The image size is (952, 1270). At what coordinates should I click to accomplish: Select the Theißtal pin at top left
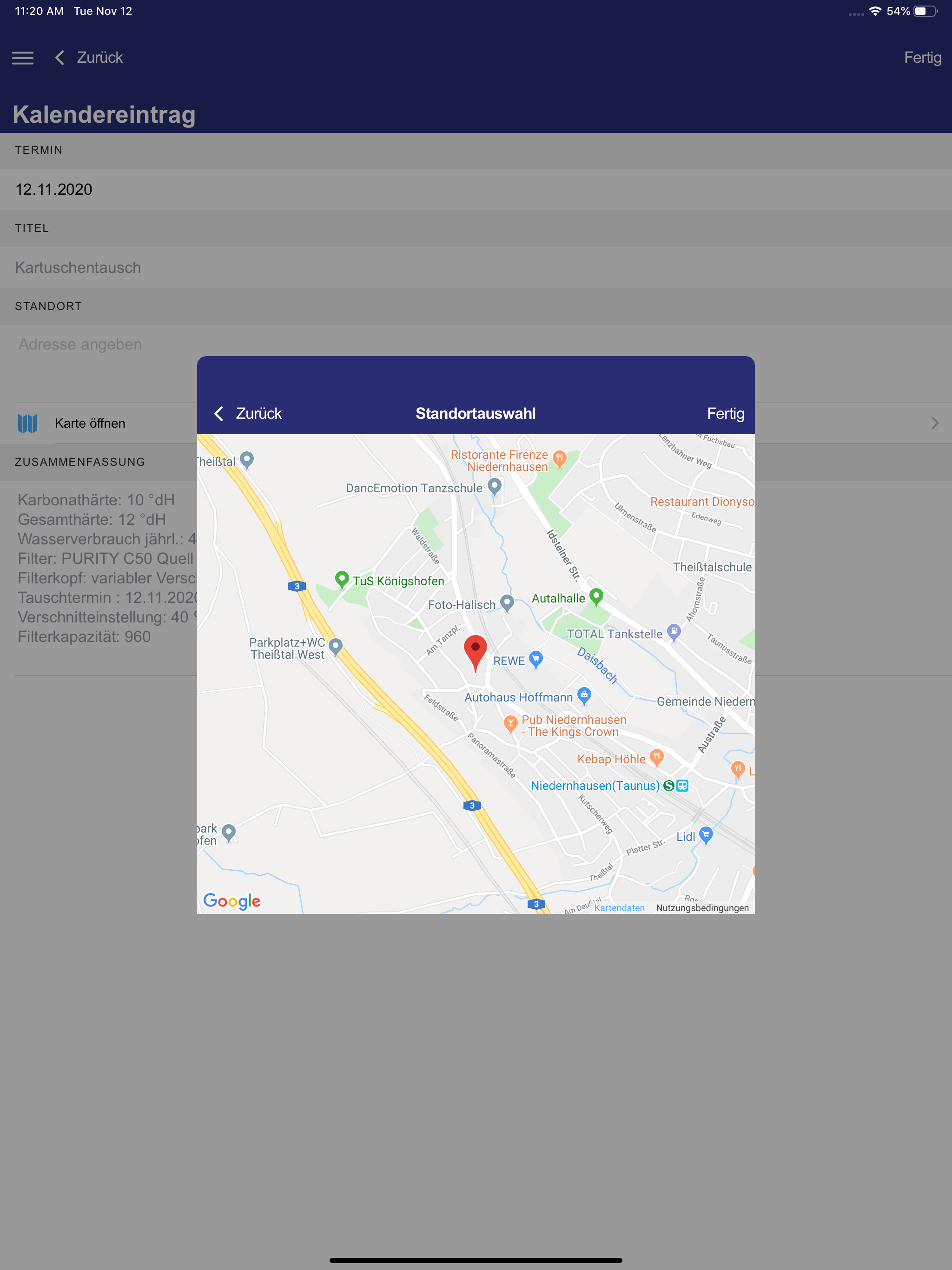[247, 460]
